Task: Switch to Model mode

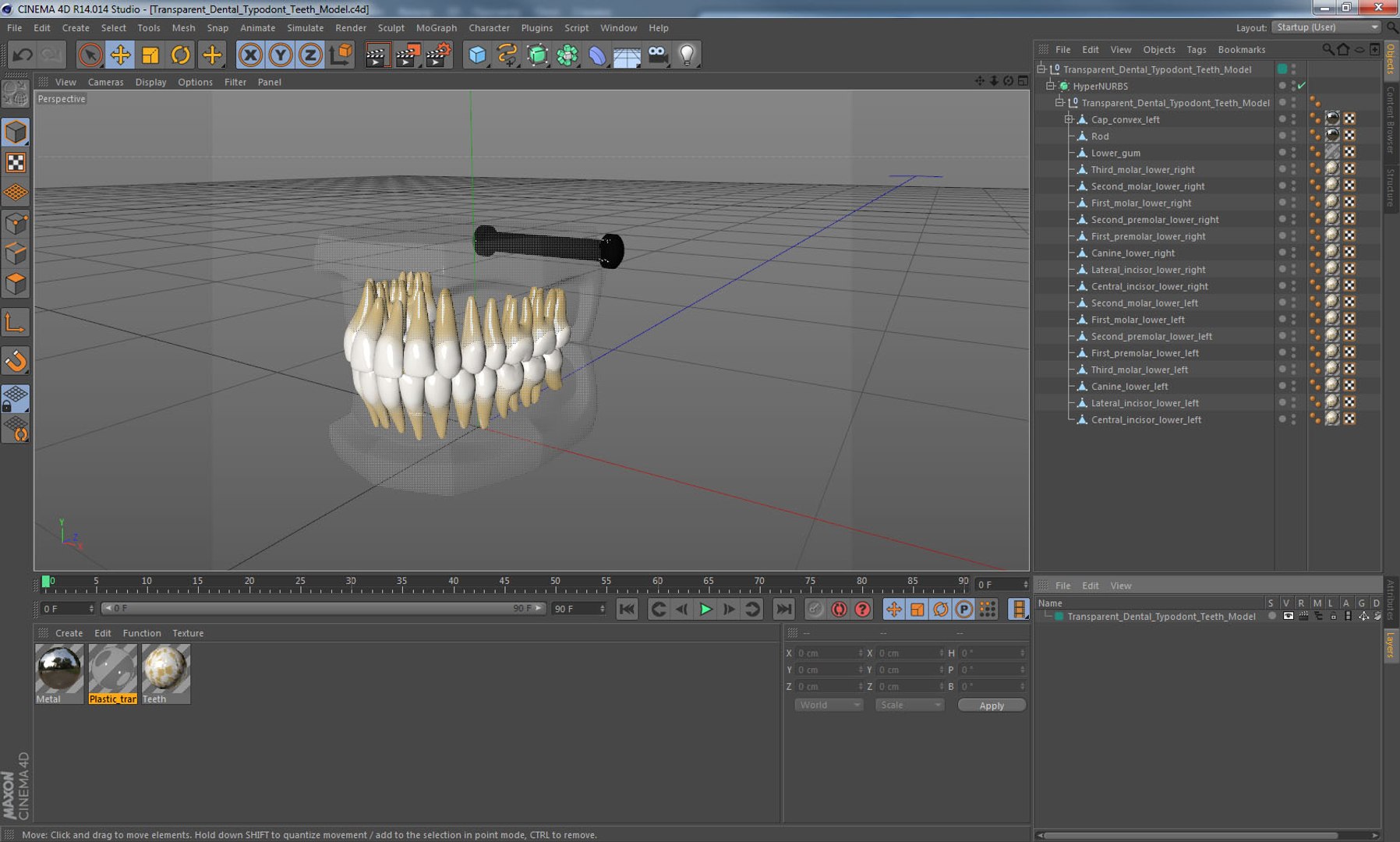Action: [x=16, y=133]
